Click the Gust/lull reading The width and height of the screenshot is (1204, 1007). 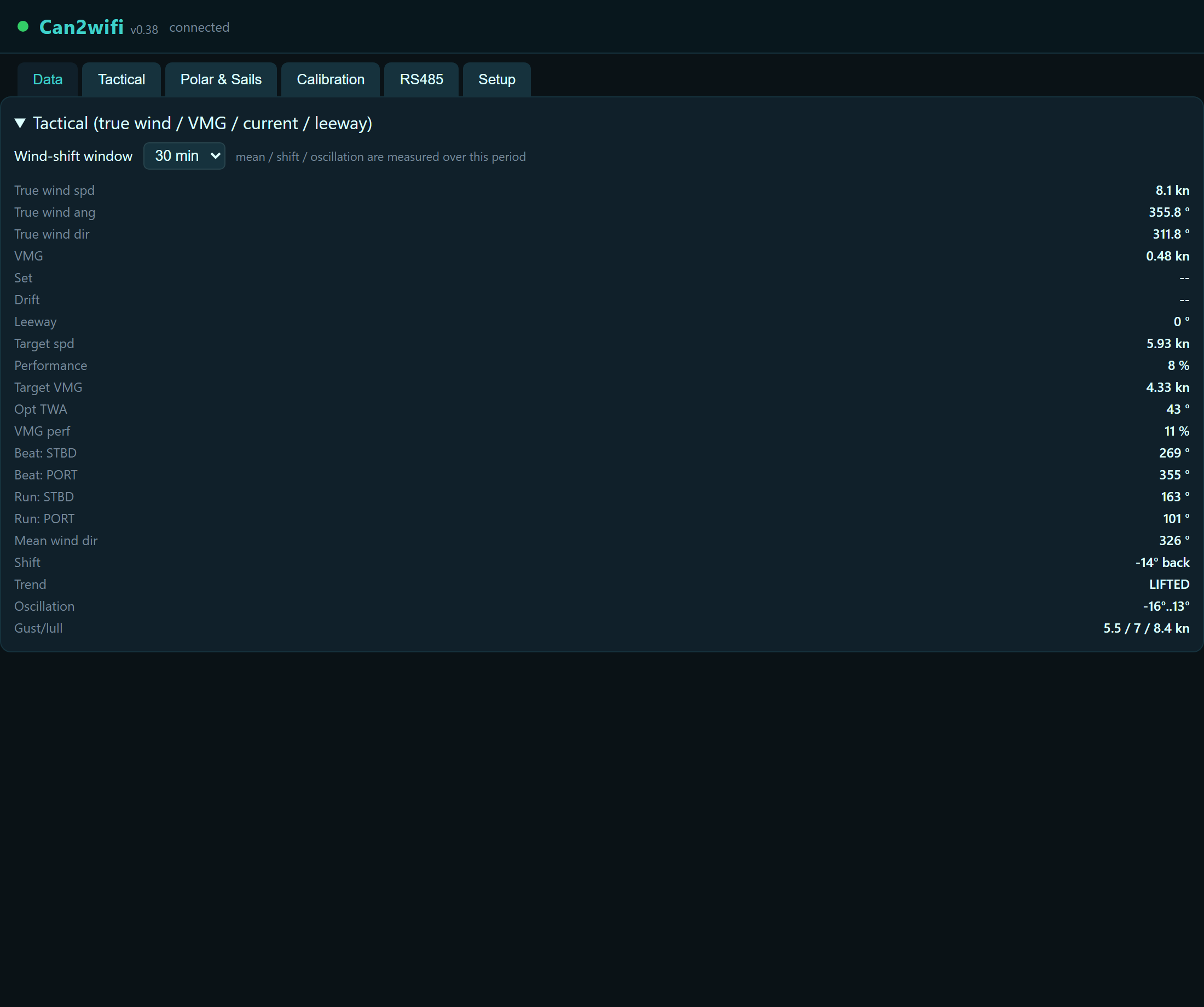click(x=1146, y=628)
